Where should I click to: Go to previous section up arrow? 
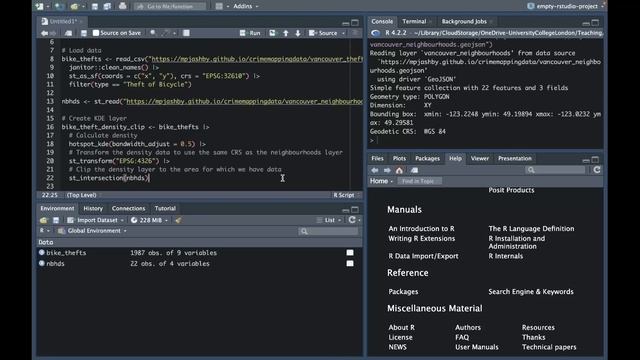pyautogui.click(x=286, y=33)
